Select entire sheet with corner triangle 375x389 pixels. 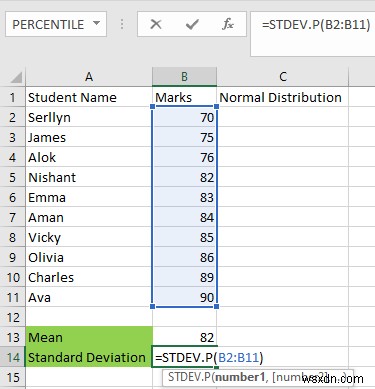click(16, 77)
